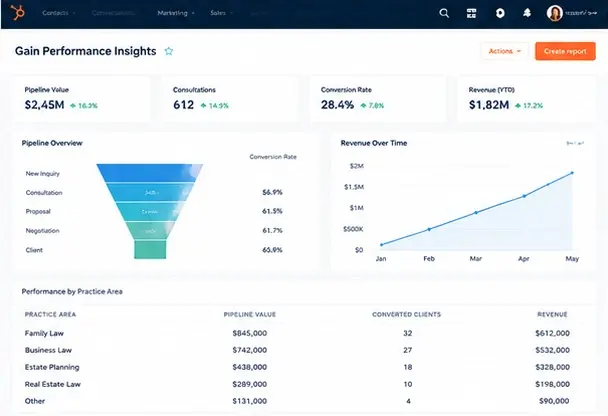Click the Negotiation funnel segment
The image size is (608, 416).
point(150,230)
